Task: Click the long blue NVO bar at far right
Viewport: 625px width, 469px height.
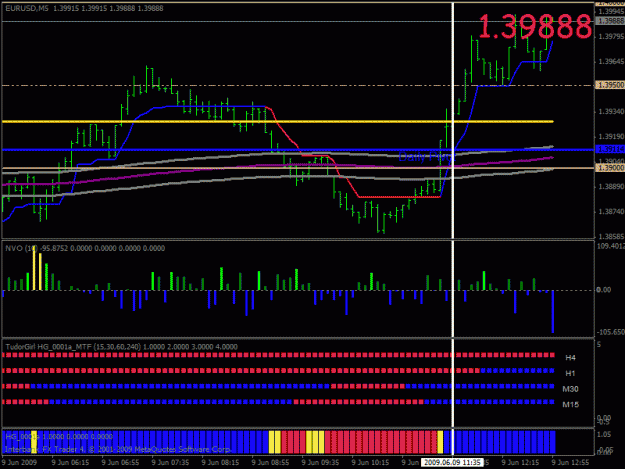Action: click(x=553, y=312)
